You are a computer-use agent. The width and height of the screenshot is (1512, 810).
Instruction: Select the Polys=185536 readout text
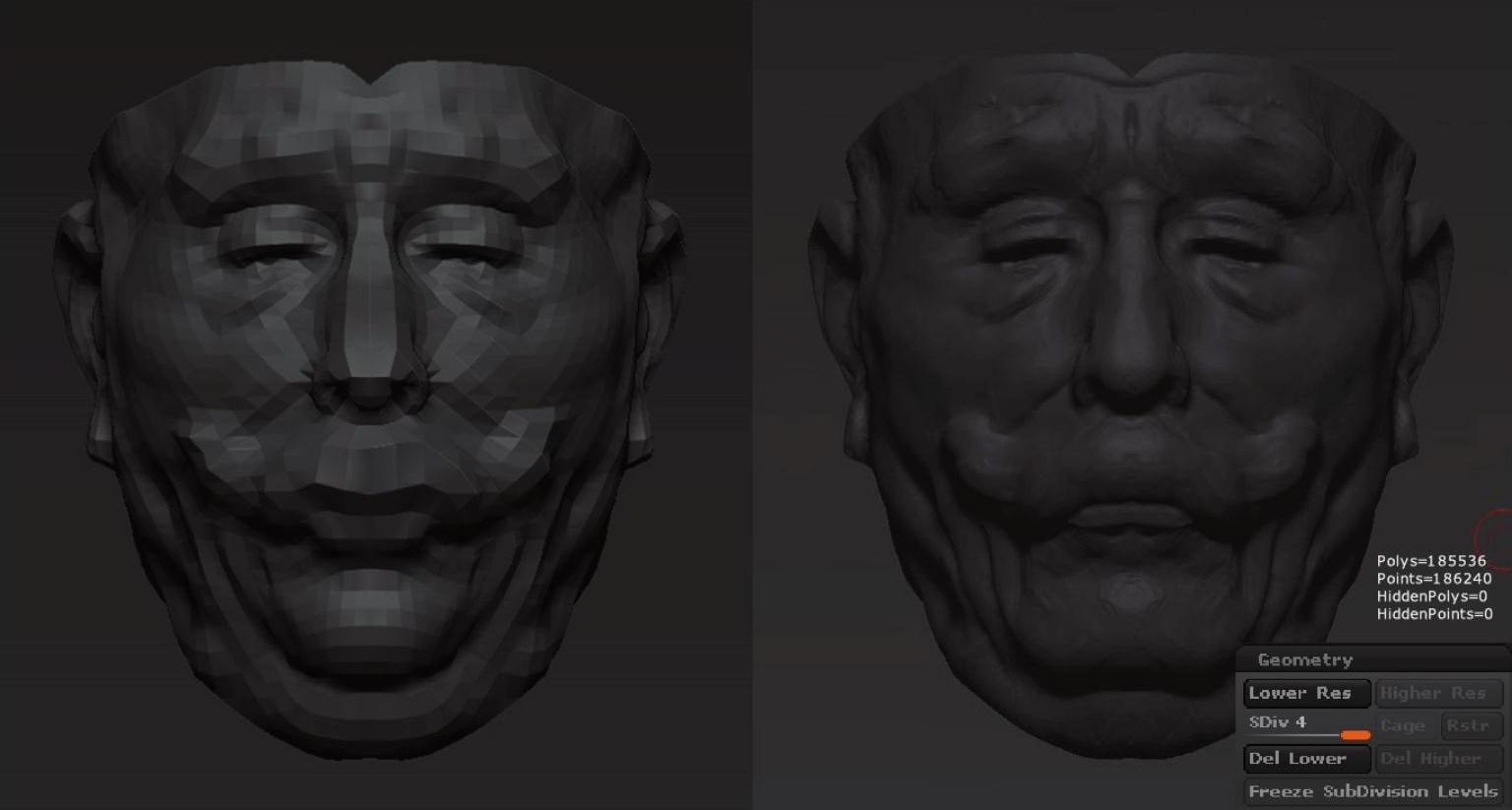pyautogui.click(x=1431, y=561)
